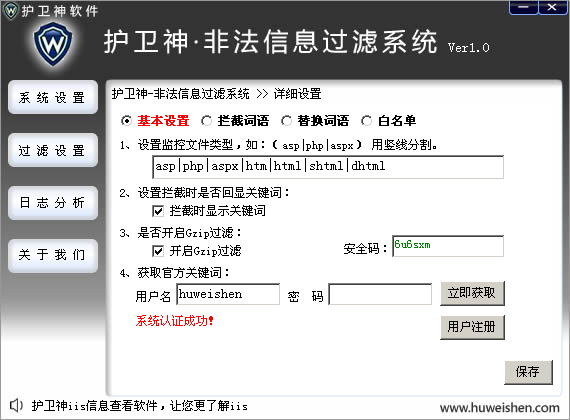Open the 过滤设置 sidebar section
Viewport: 570px width, 420px height.
[53, 150]
